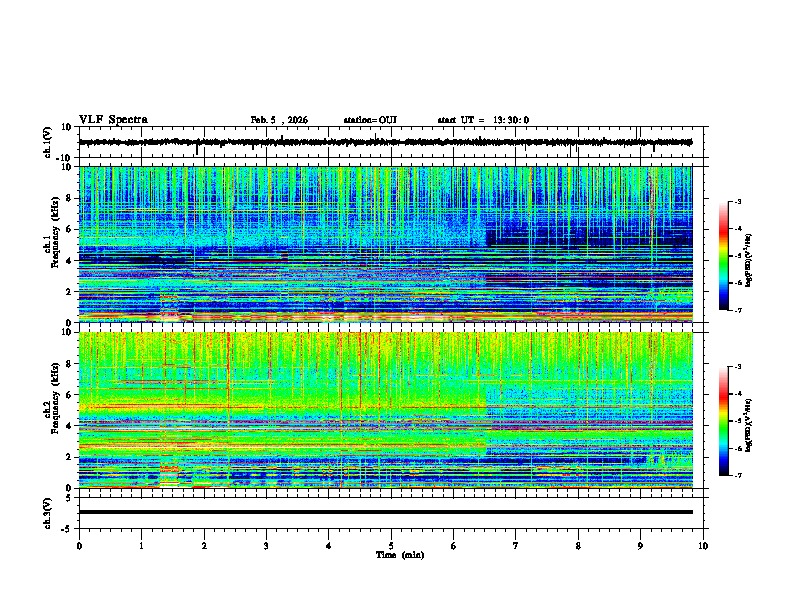
Task: Click the time axis tick label '9'
Action: coord(640,546)
